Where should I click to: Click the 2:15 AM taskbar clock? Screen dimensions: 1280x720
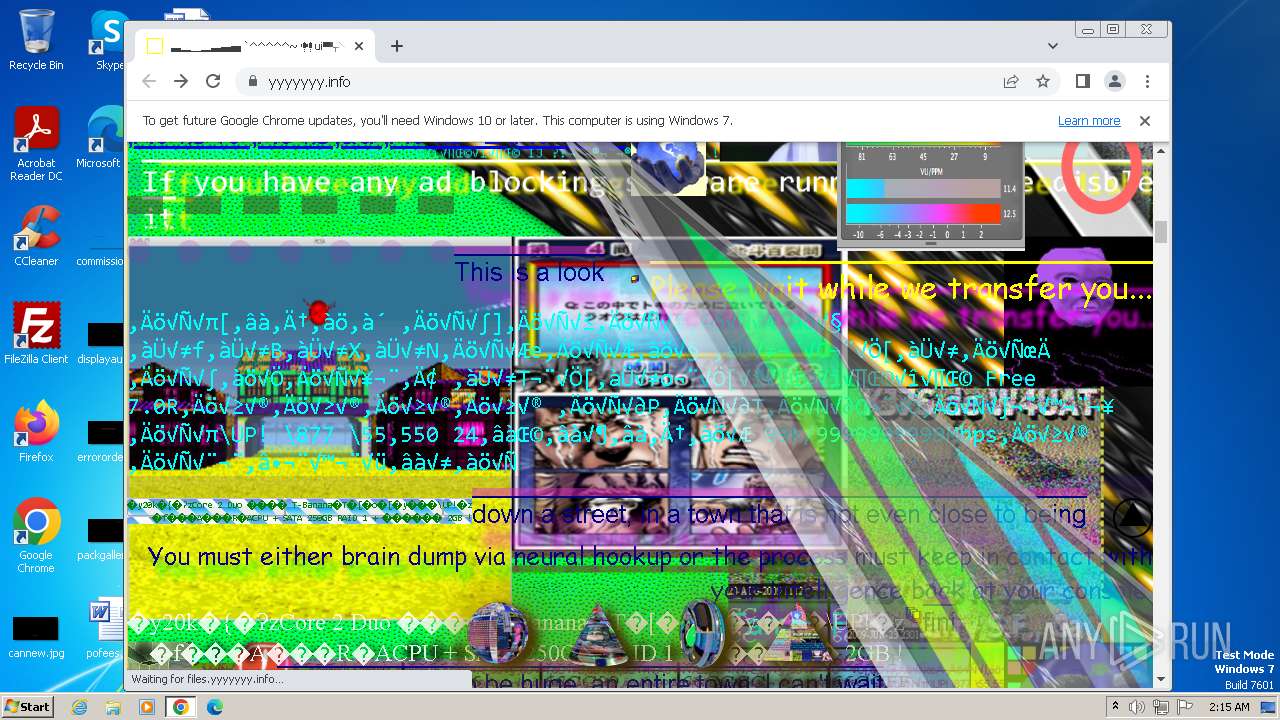[x=1229, y=707]
